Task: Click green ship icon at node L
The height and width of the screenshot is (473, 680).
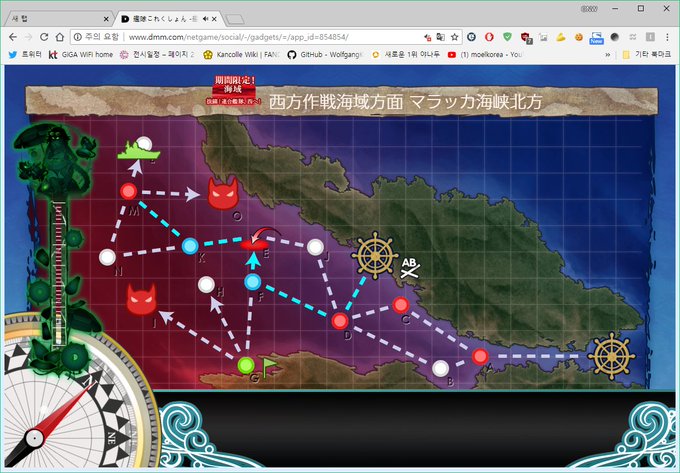Action: [x=138, y=150]
